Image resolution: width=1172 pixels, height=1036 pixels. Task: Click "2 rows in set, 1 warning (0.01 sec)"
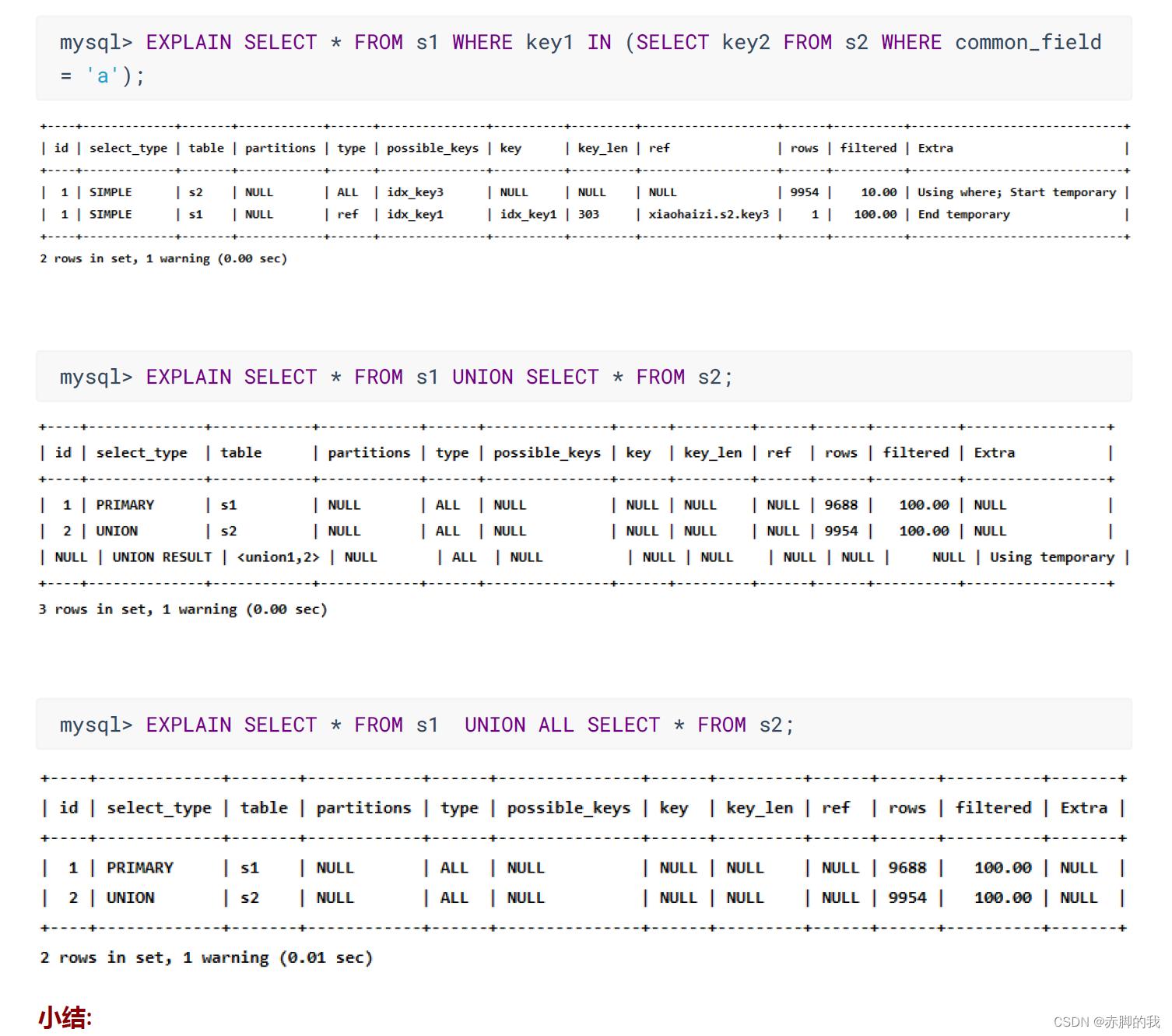206,957
